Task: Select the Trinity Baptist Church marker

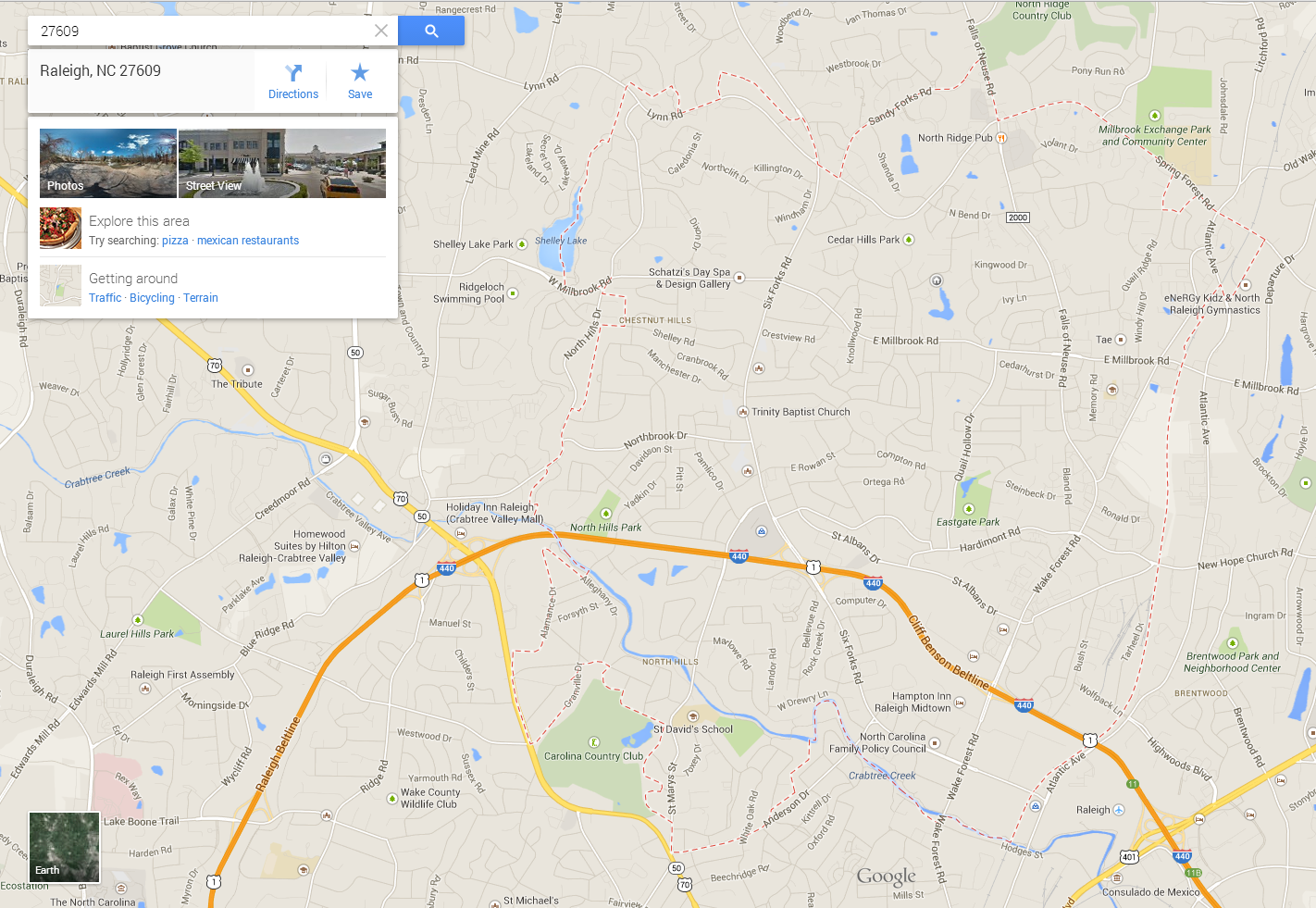Action: (742, 412)
